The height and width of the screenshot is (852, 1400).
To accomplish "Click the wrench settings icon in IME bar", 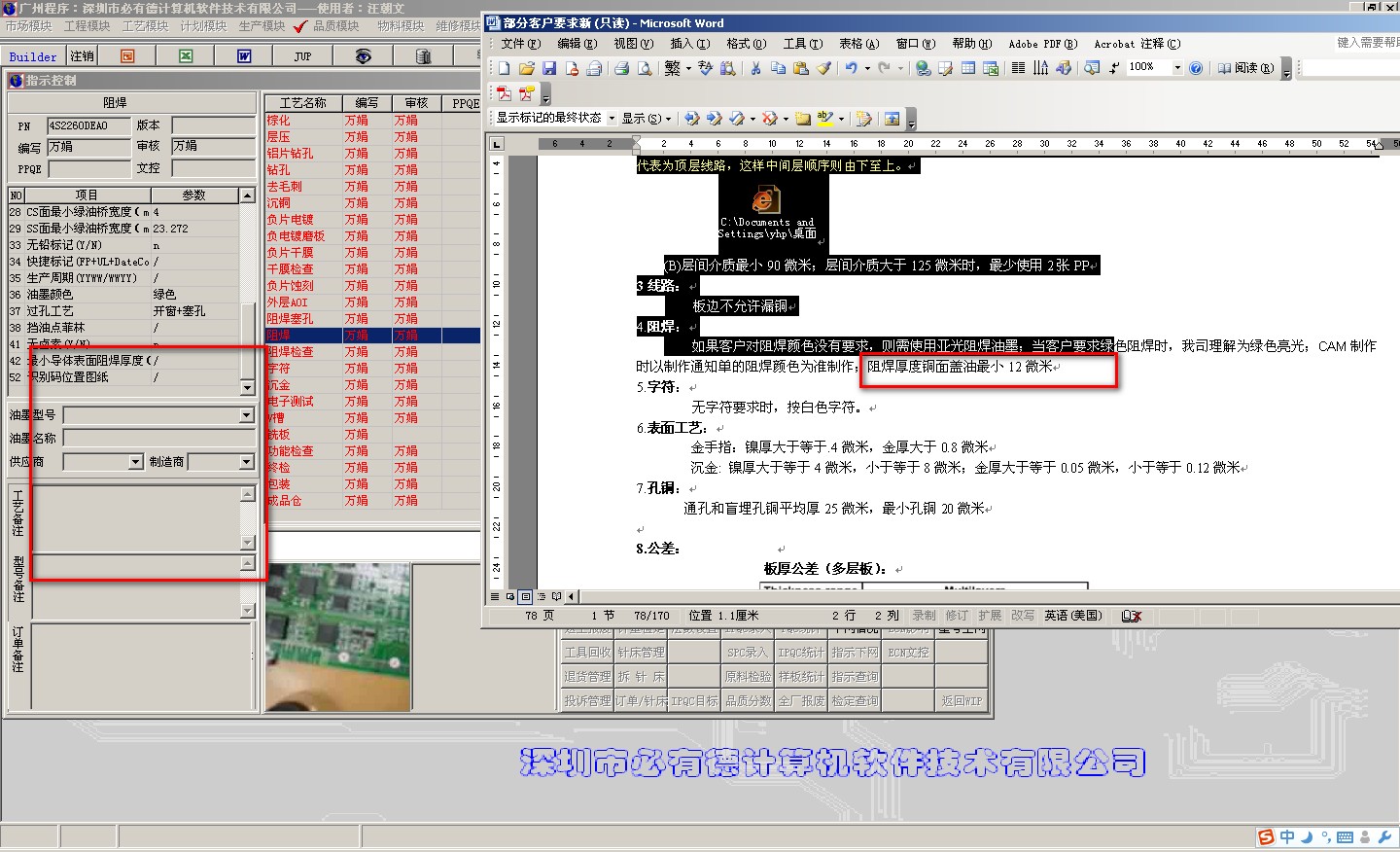I will [1385, 837].
